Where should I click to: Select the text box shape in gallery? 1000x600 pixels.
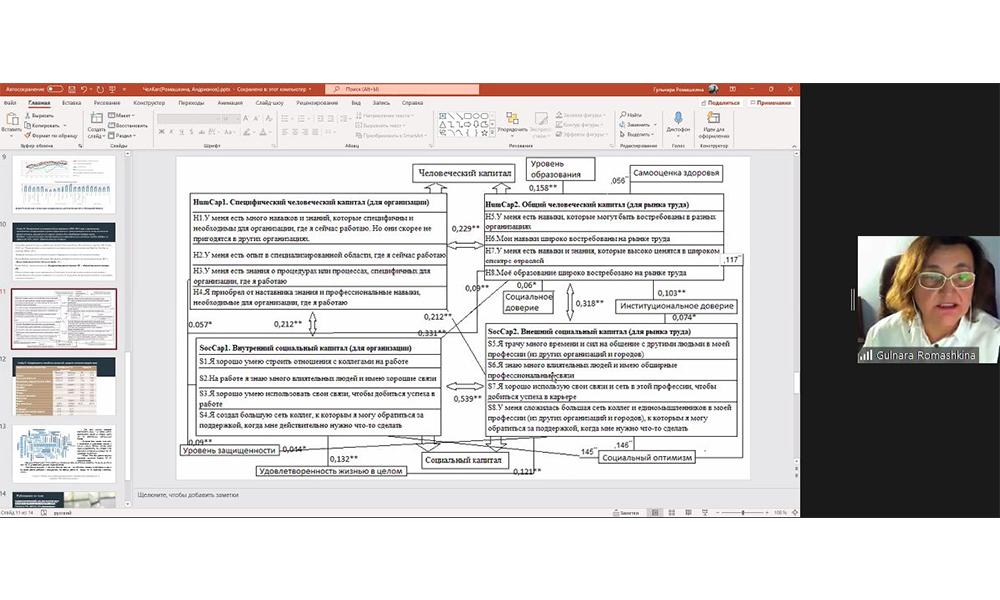(x=443, y=116)
